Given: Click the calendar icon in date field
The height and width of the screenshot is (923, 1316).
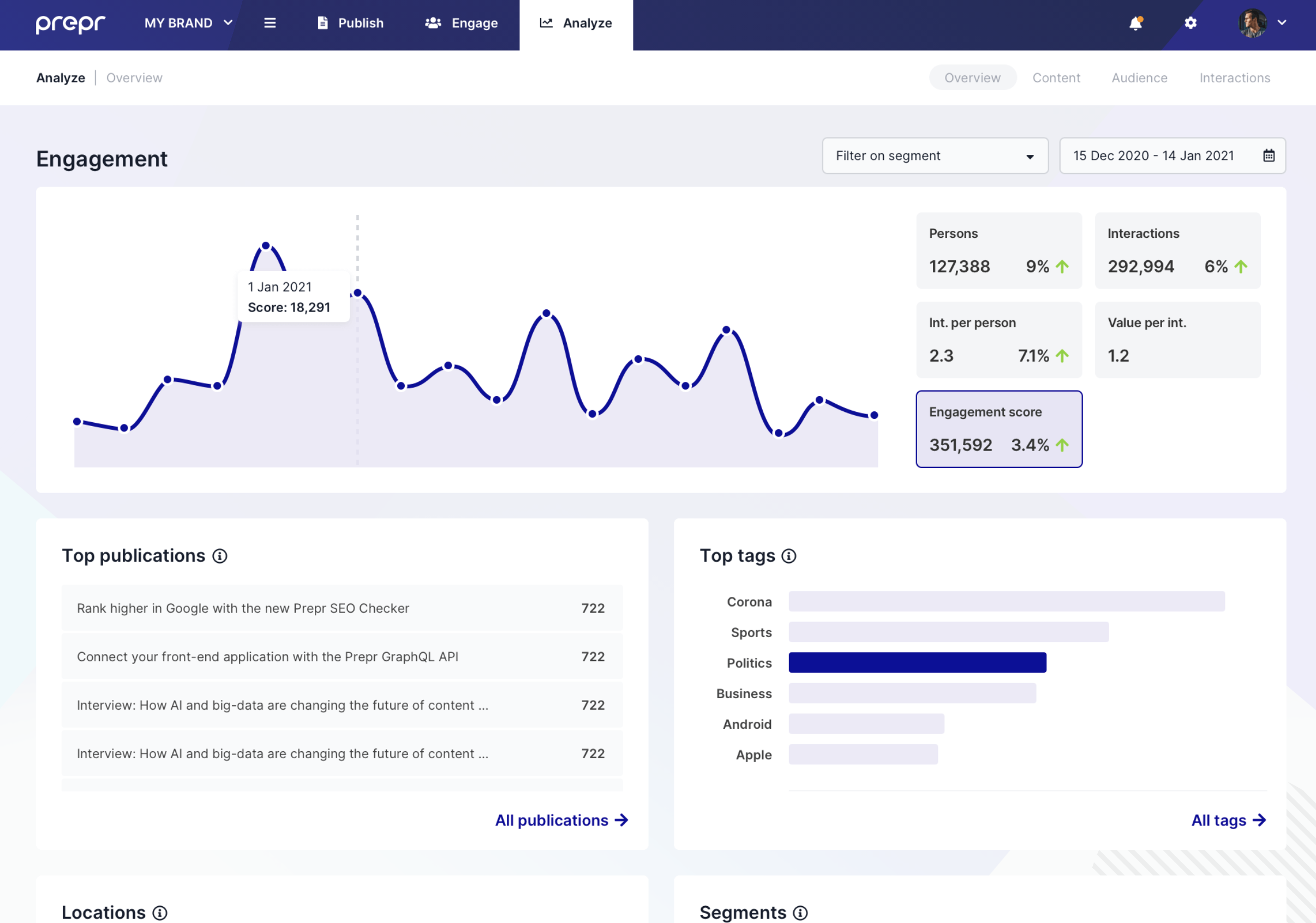Looking at the screenshot, I should pyautogui.click(x=1269, y=155).
